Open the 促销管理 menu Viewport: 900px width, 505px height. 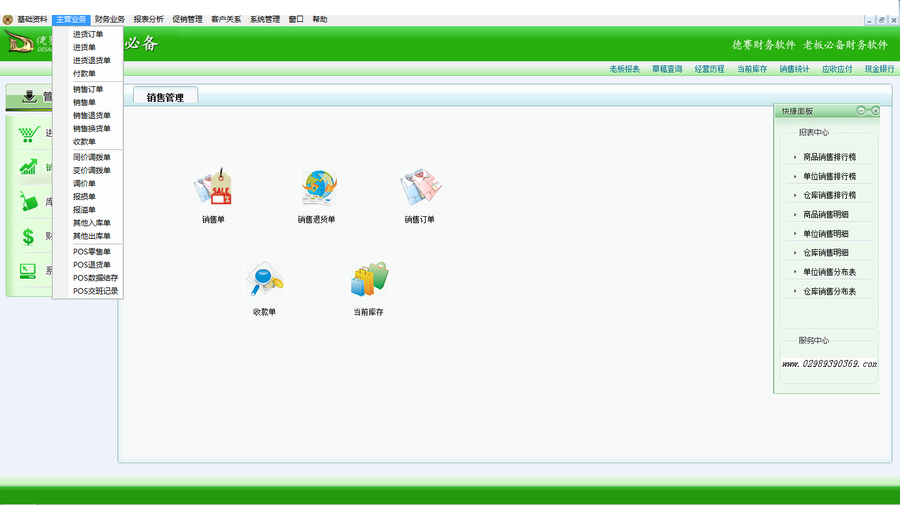click(x=187, y=20)
